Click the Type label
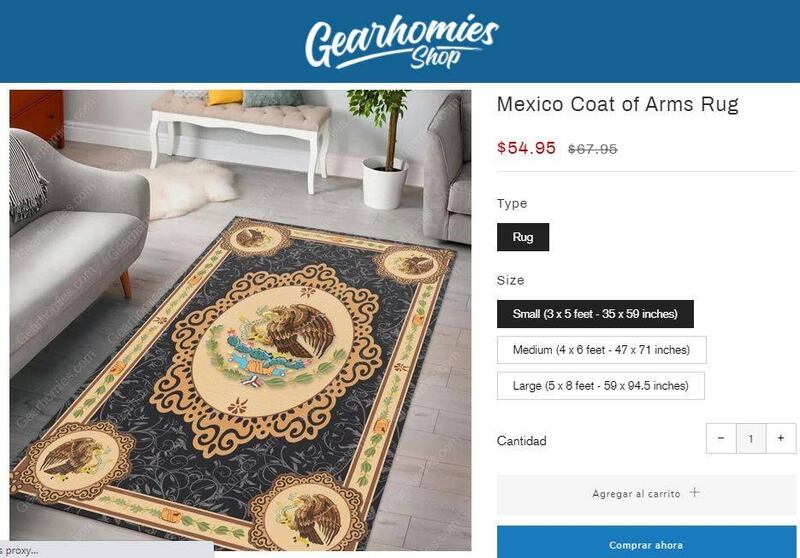Image resolution: width=800 pixels, height=558 pixels. 512,204
